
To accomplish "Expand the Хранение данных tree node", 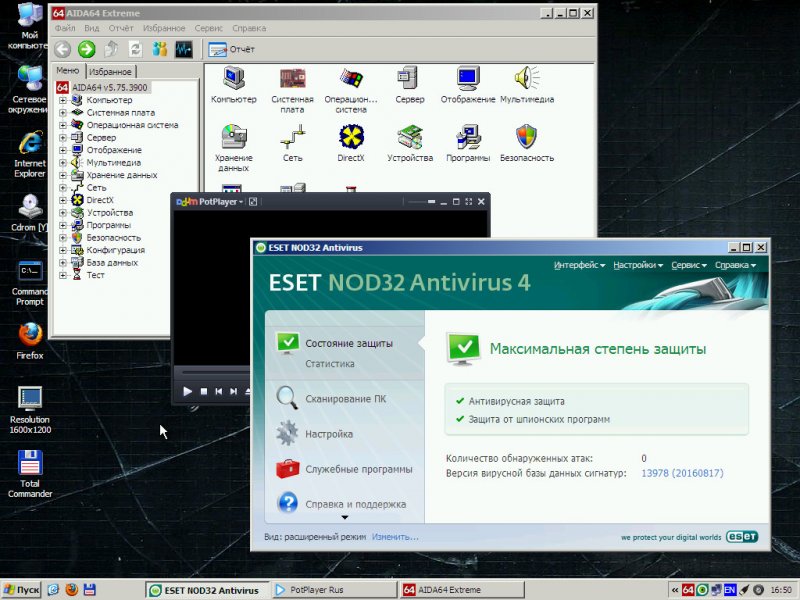I will coord(63,175).
